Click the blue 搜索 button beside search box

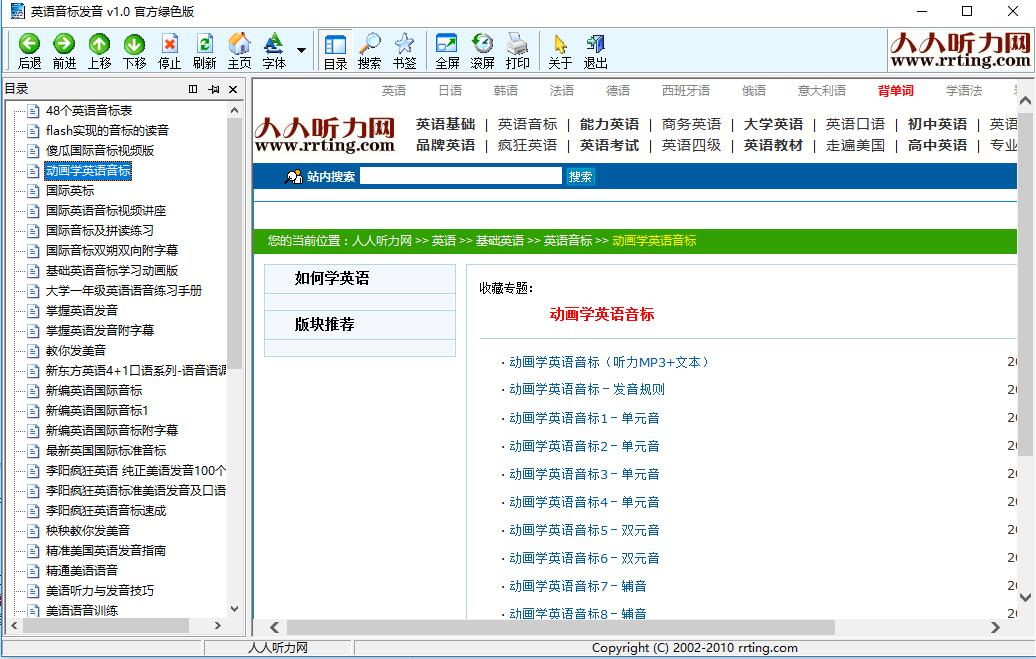[x=580, y=176]
